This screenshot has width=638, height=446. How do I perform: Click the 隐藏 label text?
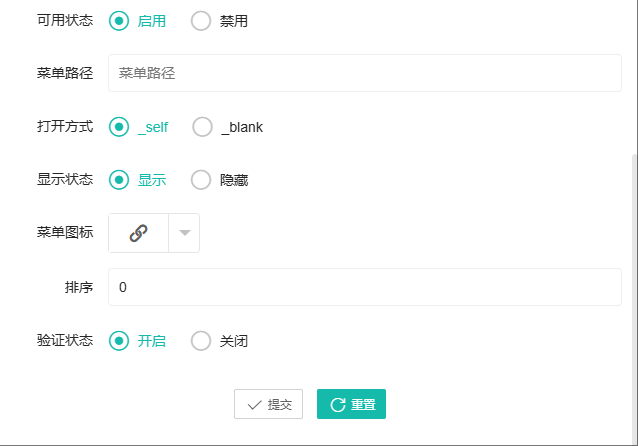[x=234, y=180]
